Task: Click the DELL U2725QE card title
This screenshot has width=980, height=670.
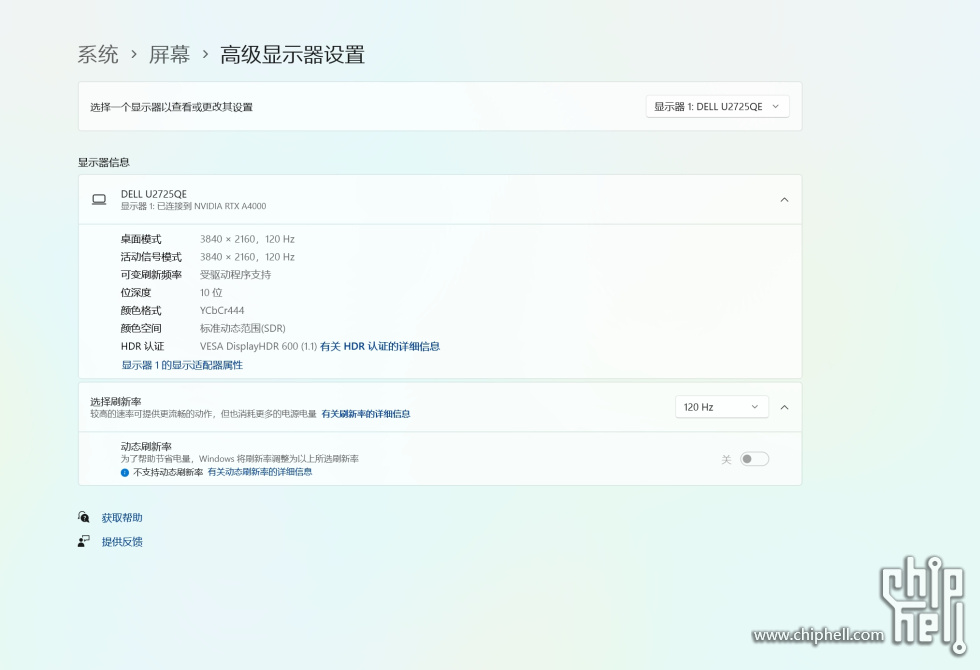Action: (x=154, y=194)
